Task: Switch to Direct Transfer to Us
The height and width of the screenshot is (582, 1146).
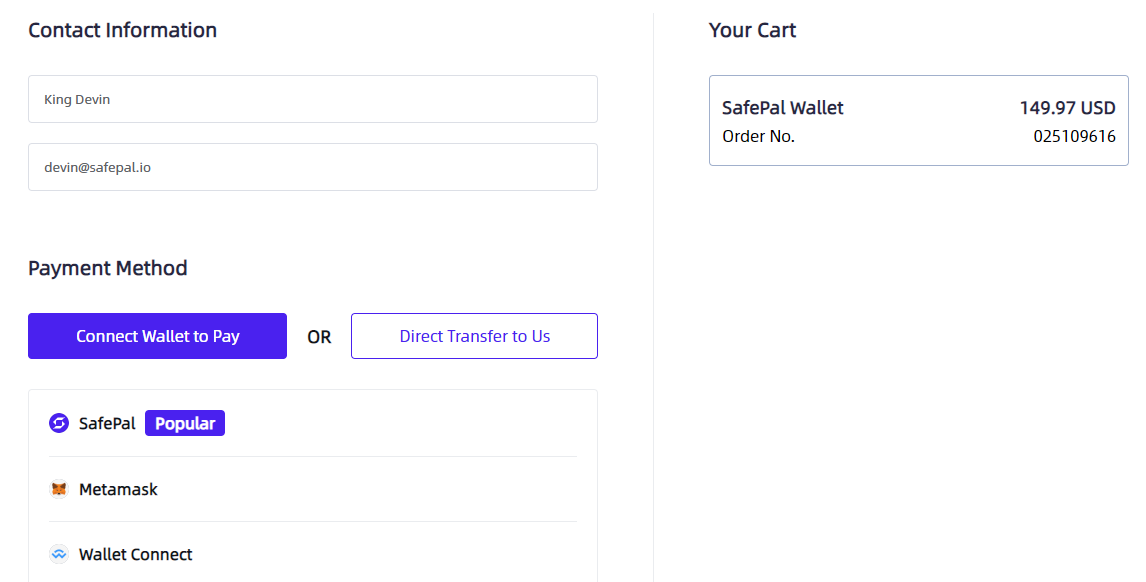Action: (x=474, y=336)
